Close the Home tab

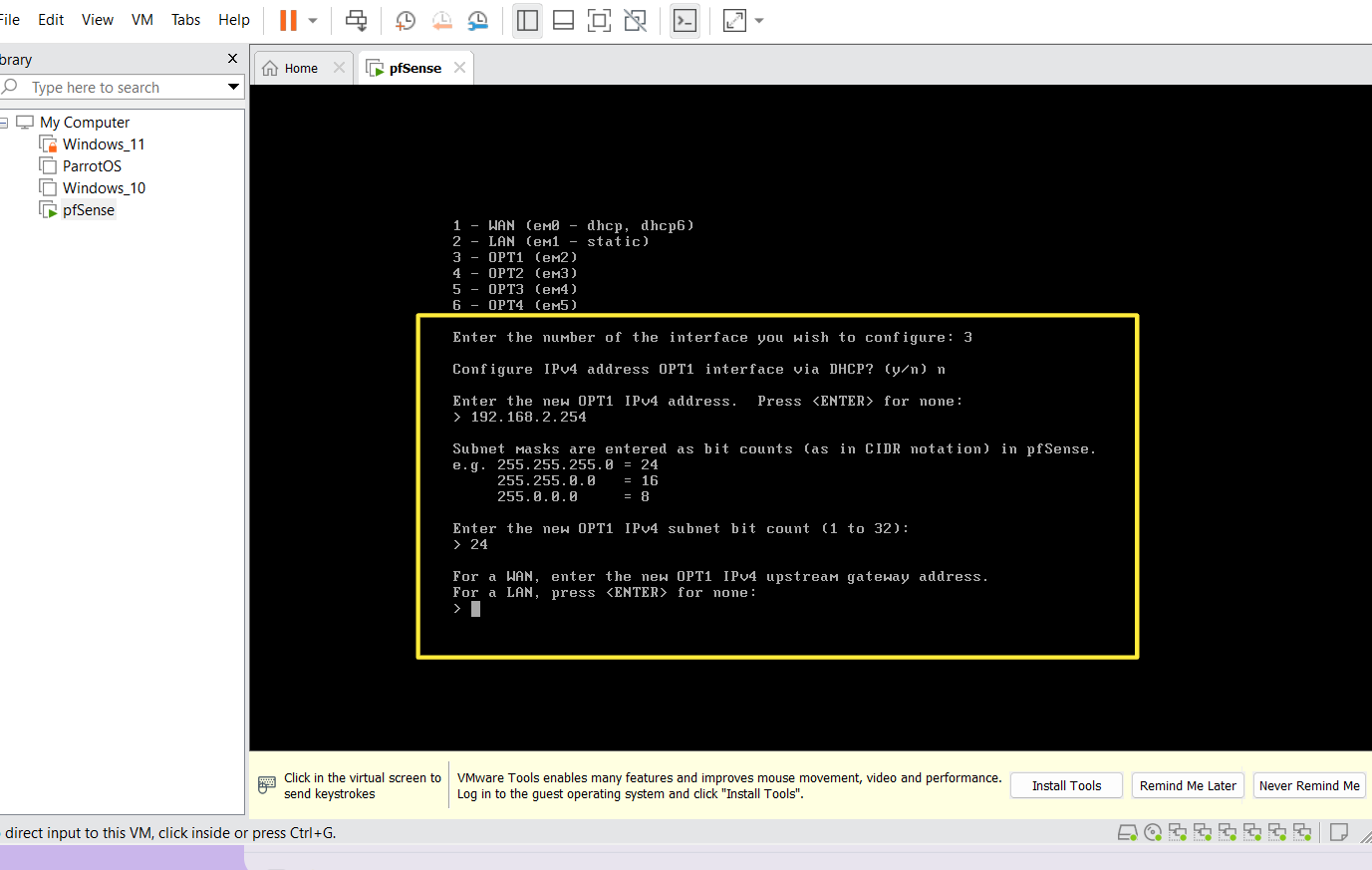coord(339,68)
